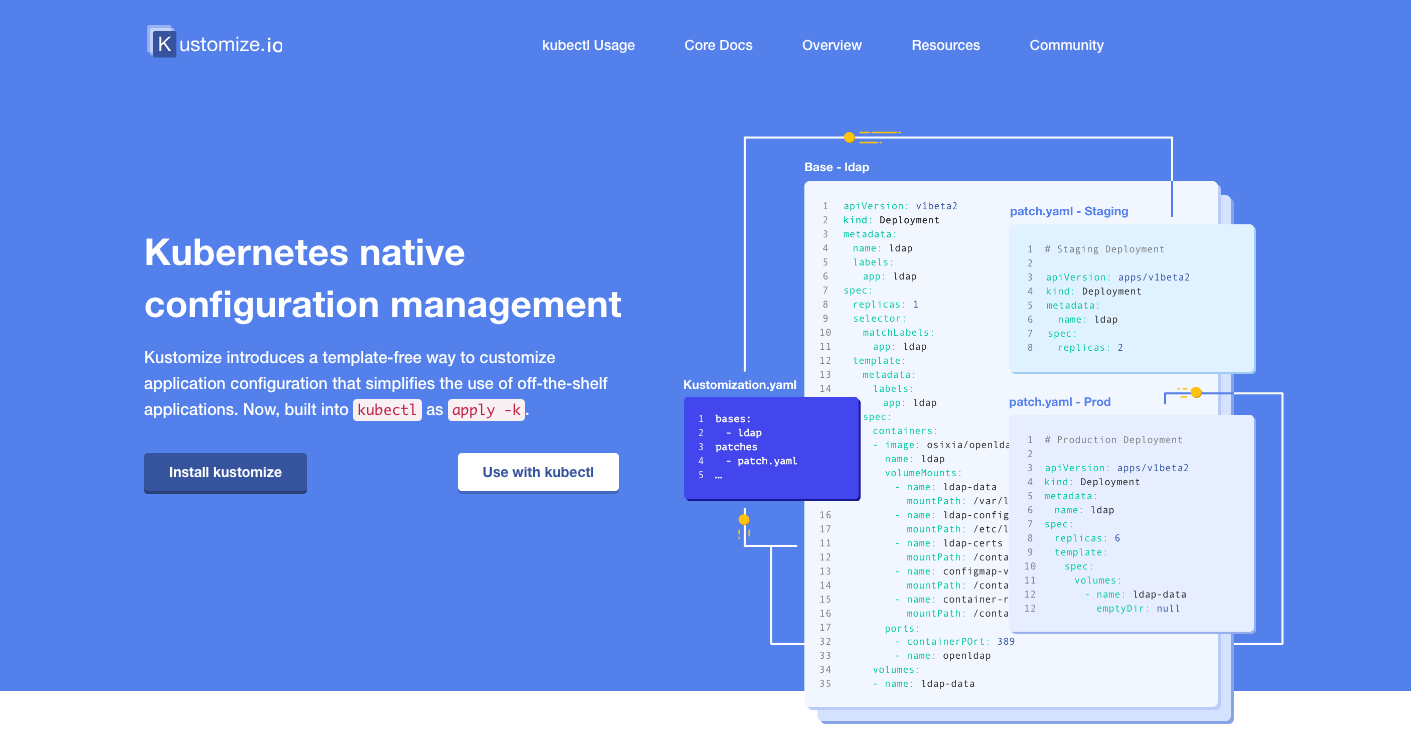Click 'containerPOrt: 389' line
Image resolution: width=1411 pixels, height=751 pixels.
coord(955,642)
